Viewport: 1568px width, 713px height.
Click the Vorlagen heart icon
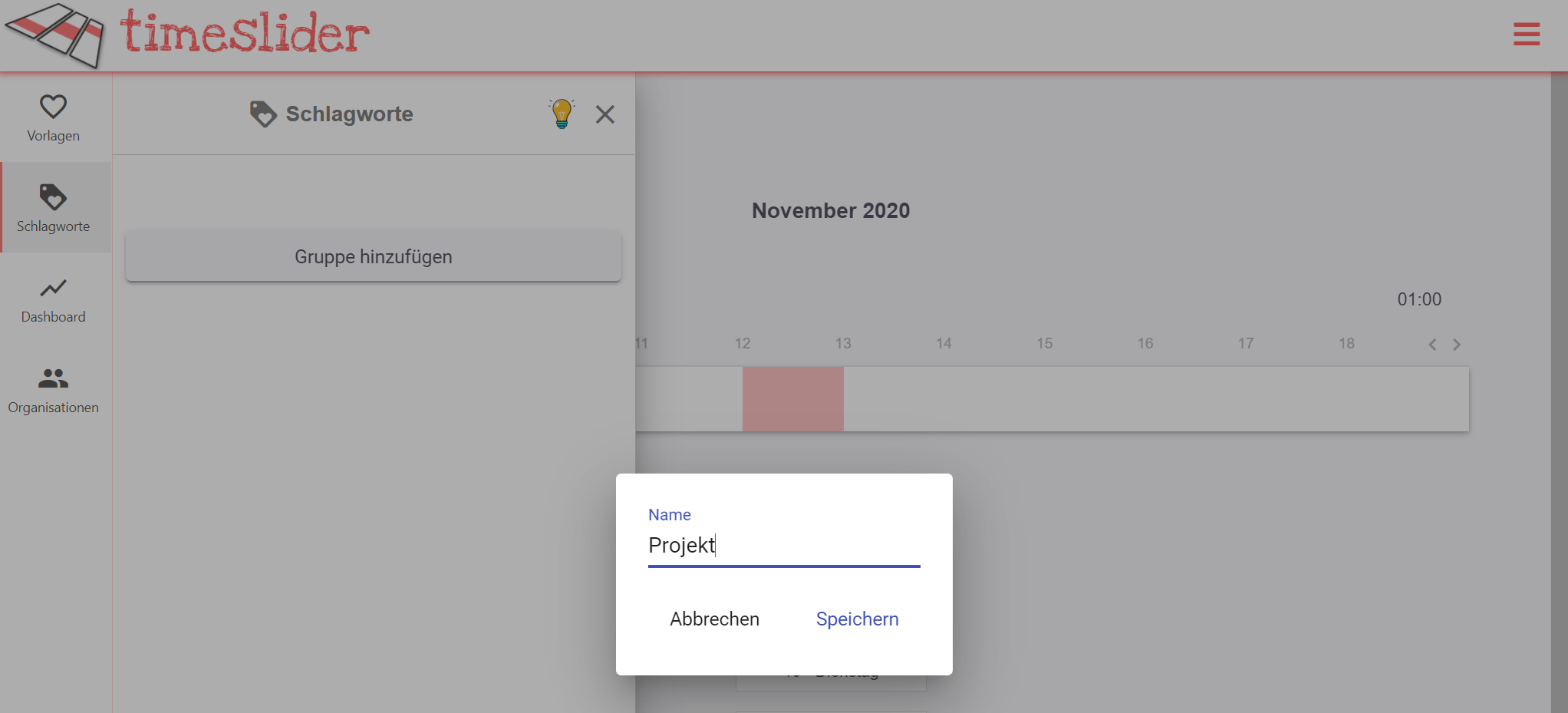click(53, 107)
